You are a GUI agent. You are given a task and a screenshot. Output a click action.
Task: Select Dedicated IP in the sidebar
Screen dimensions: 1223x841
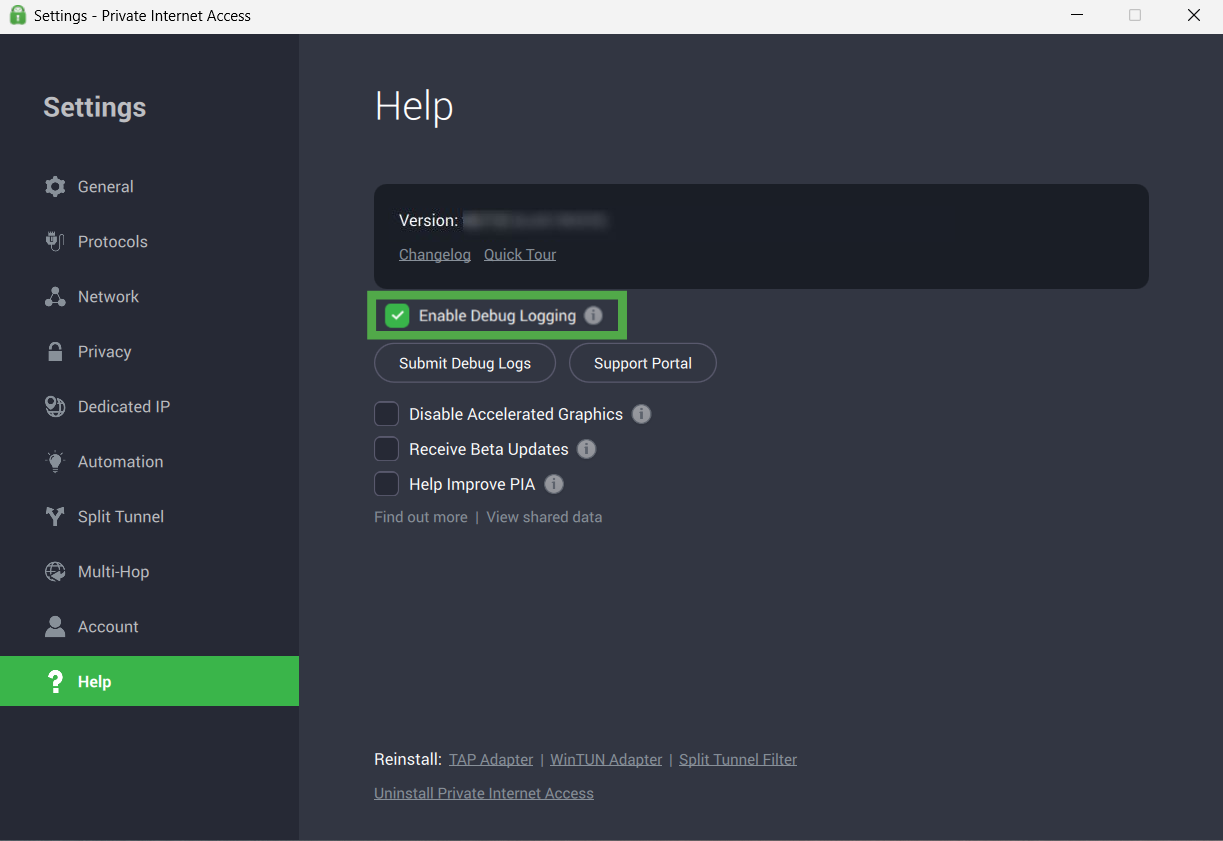[149, 407]
